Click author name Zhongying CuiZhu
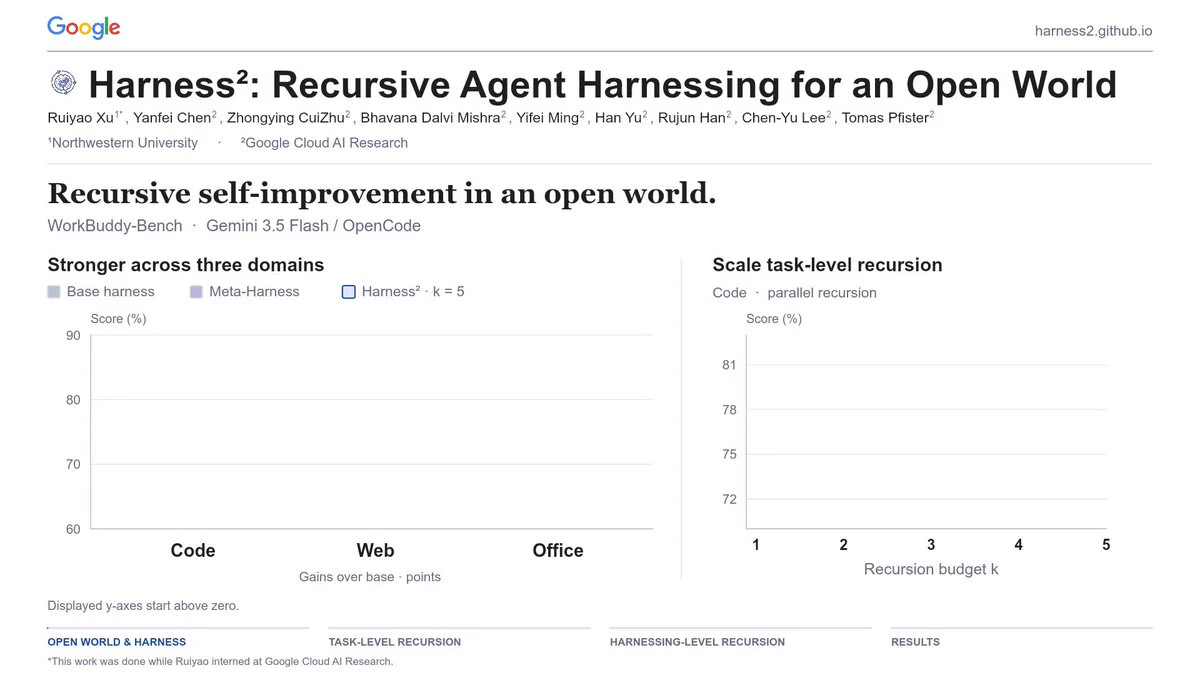1200x675 pixels. click(285, 118)
